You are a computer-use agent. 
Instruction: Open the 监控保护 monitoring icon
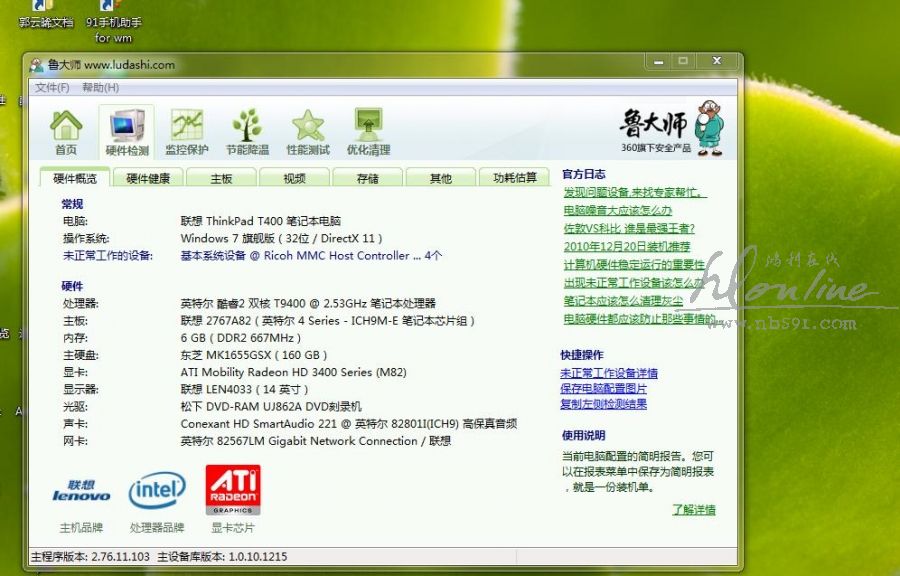tap(187, 133)
